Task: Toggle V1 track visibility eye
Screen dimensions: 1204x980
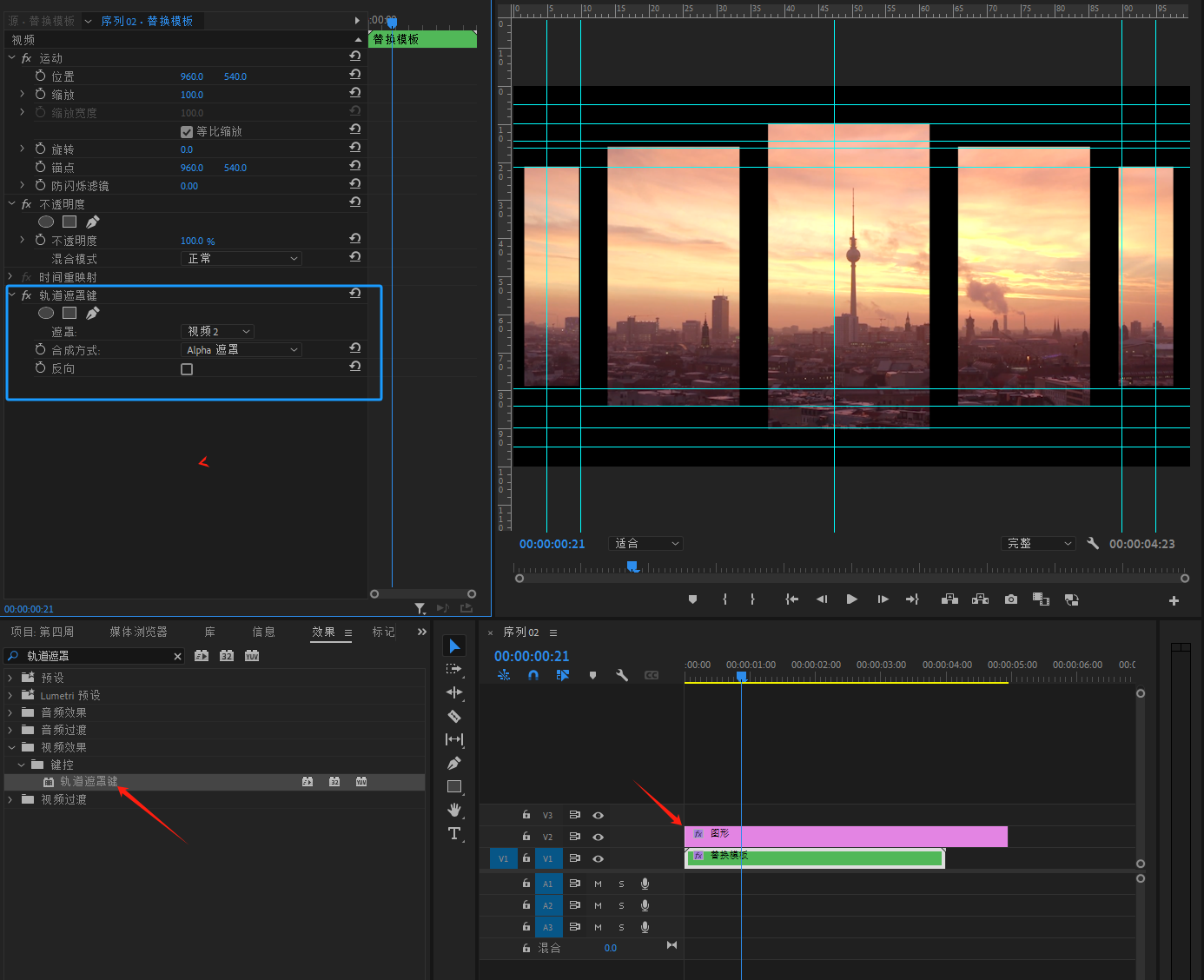Action: [598, 858]
